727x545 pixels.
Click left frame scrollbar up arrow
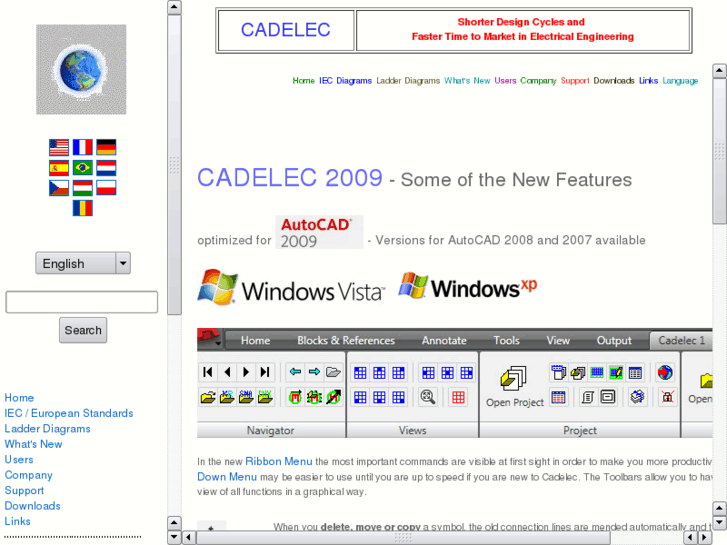click(x=174, y=7)
